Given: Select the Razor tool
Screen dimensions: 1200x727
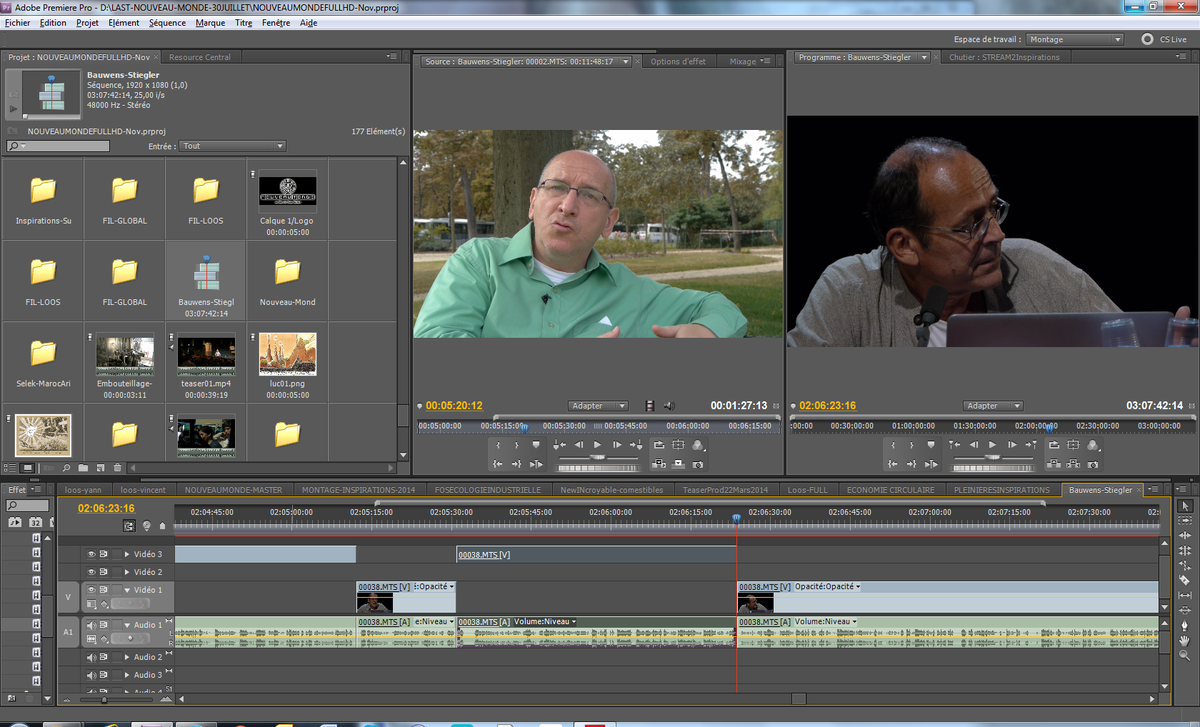Looking at the screenshot, I should pyautogui.click(x=1185, y=581).
